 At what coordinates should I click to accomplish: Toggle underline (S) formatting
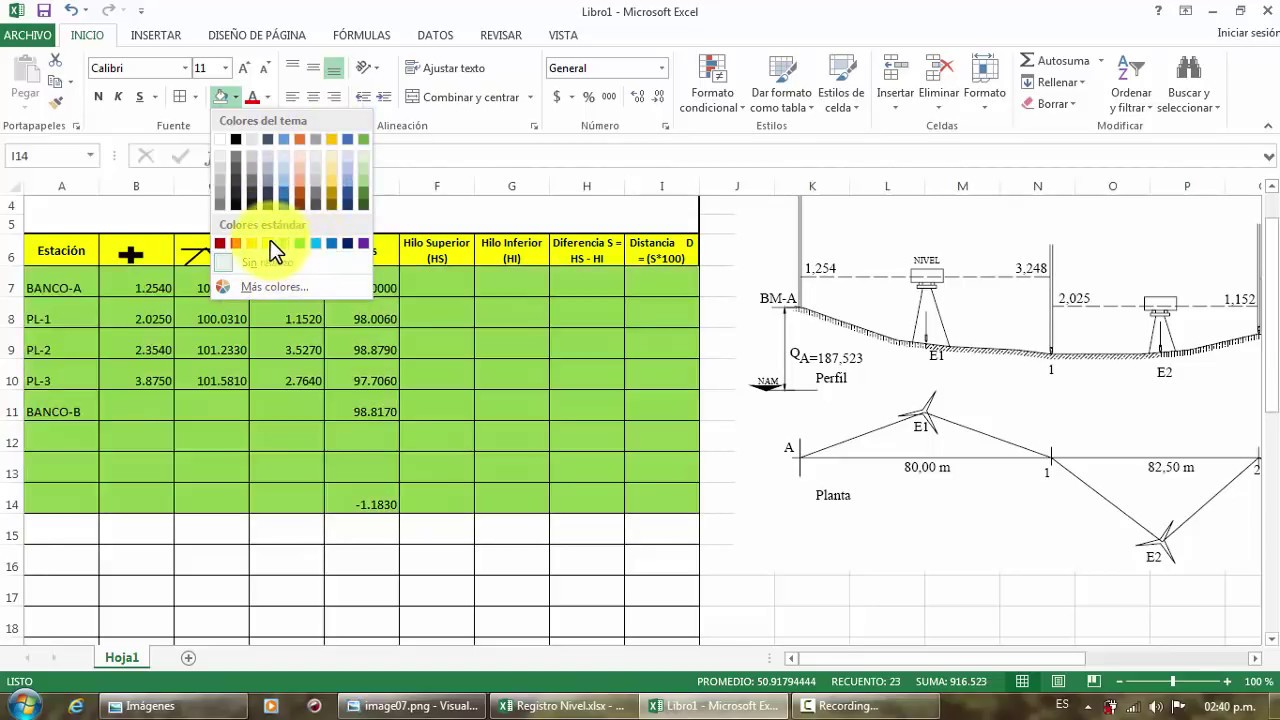click(139, 97)
